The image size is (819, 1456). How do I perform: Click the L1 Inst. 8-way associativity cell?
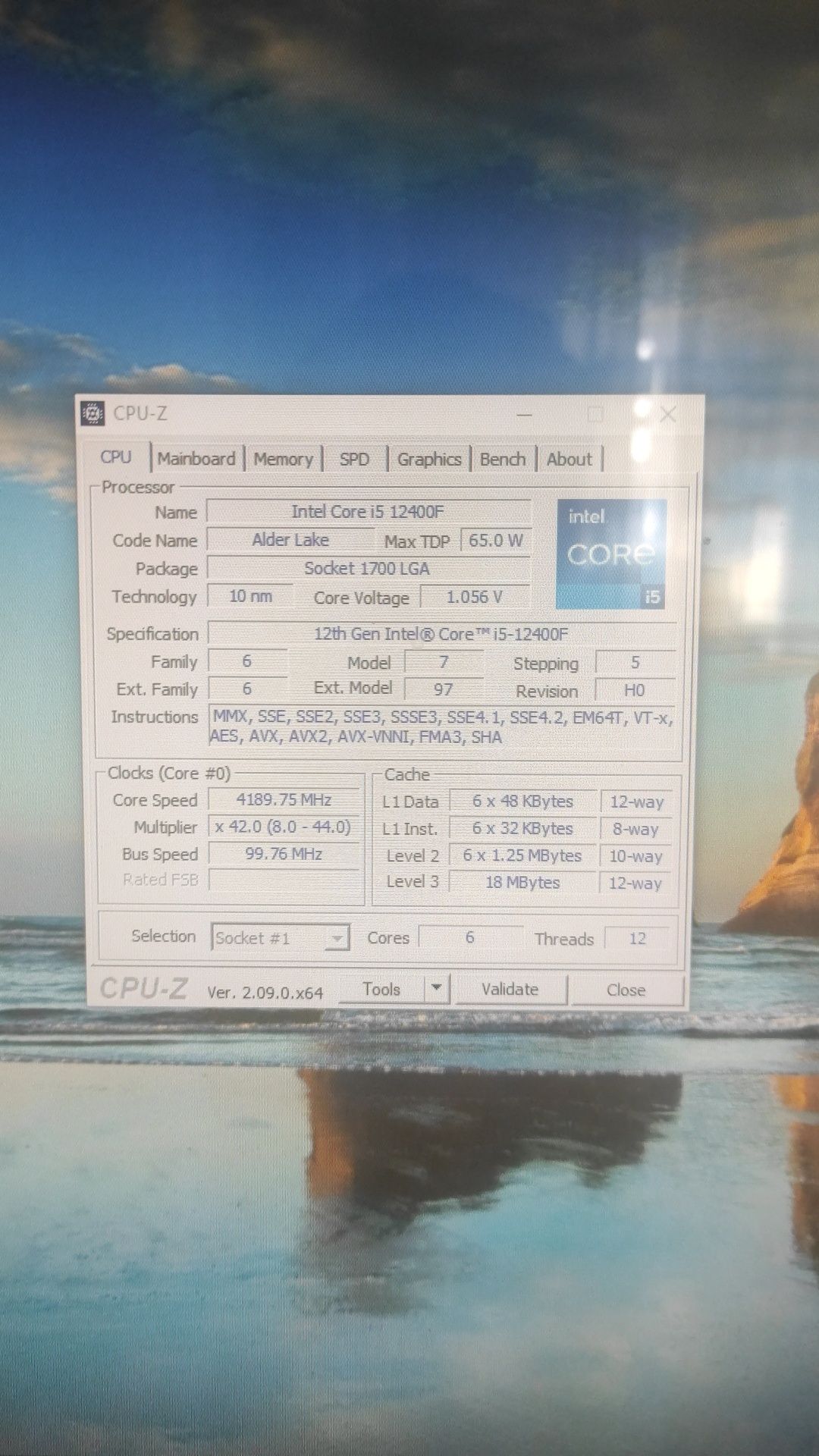pos(636,830)
